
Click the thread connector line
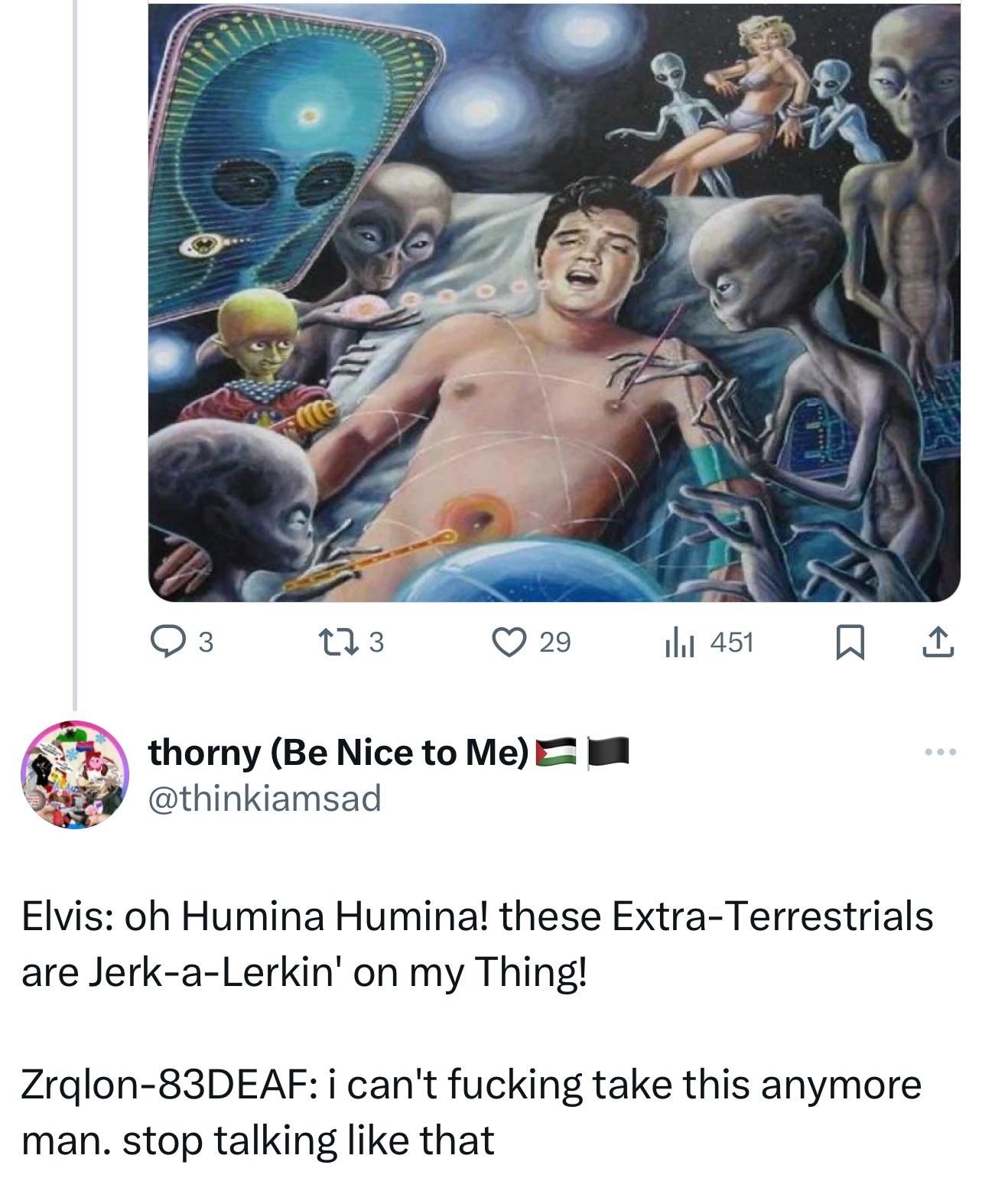click(x=75, y=352)
